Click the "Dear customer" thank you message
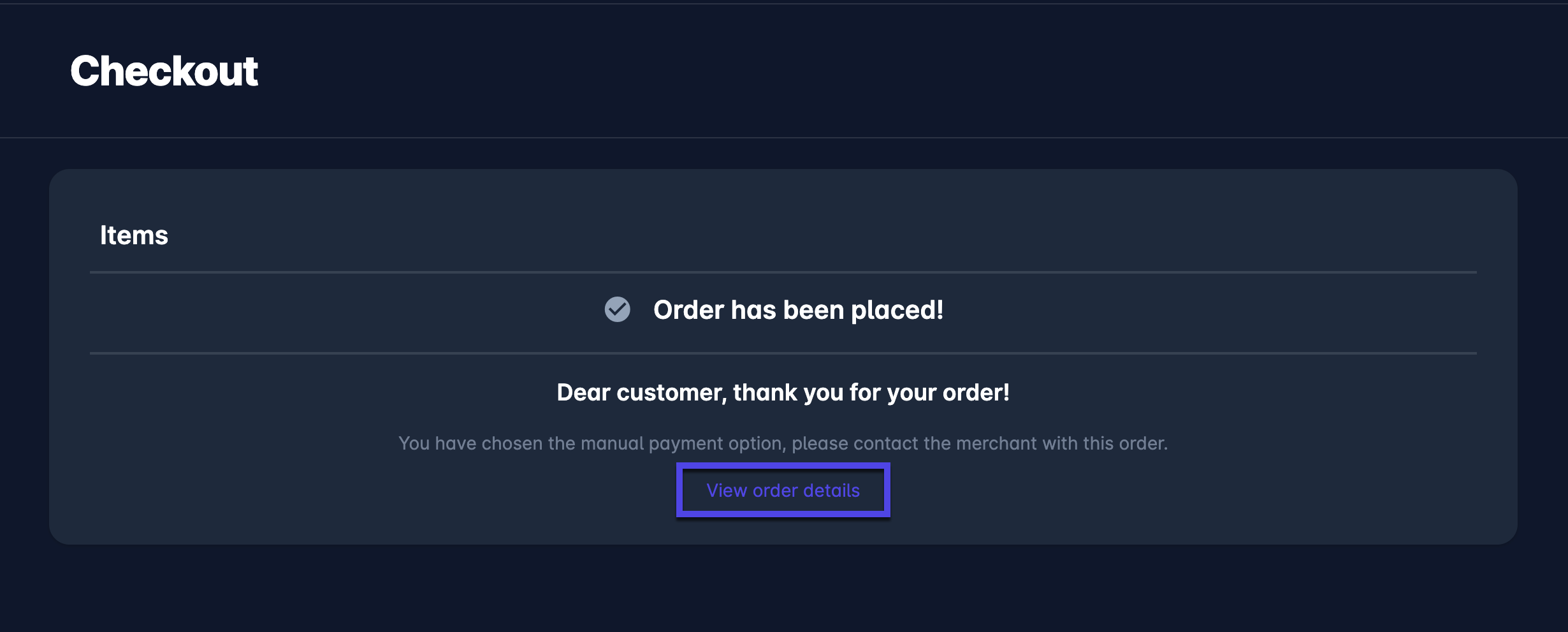 click(x=783, y=393)
